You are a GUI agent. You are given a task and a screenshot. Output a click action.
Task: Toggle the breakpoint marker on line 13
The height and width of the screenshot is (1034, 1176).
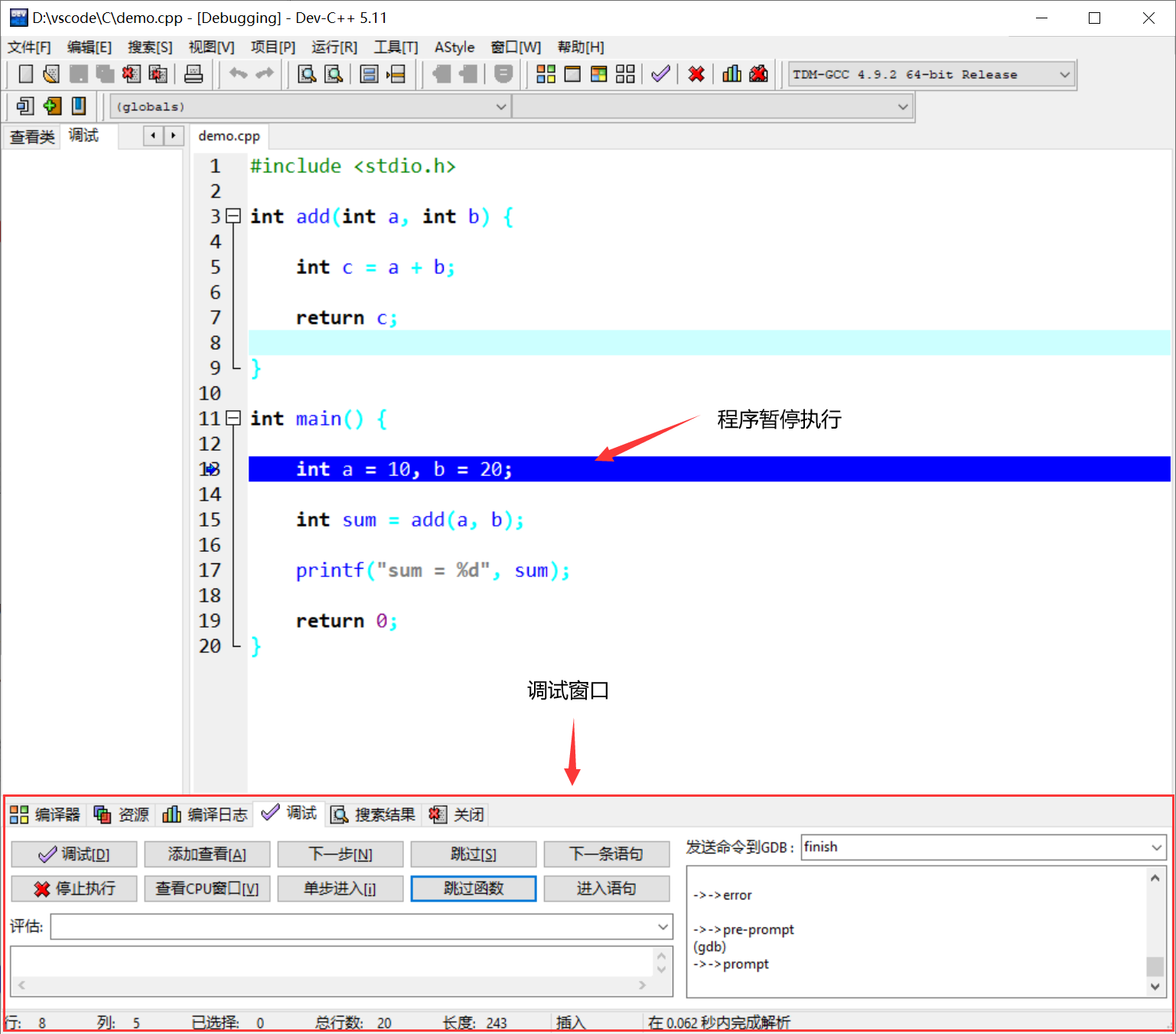[210, 469]
